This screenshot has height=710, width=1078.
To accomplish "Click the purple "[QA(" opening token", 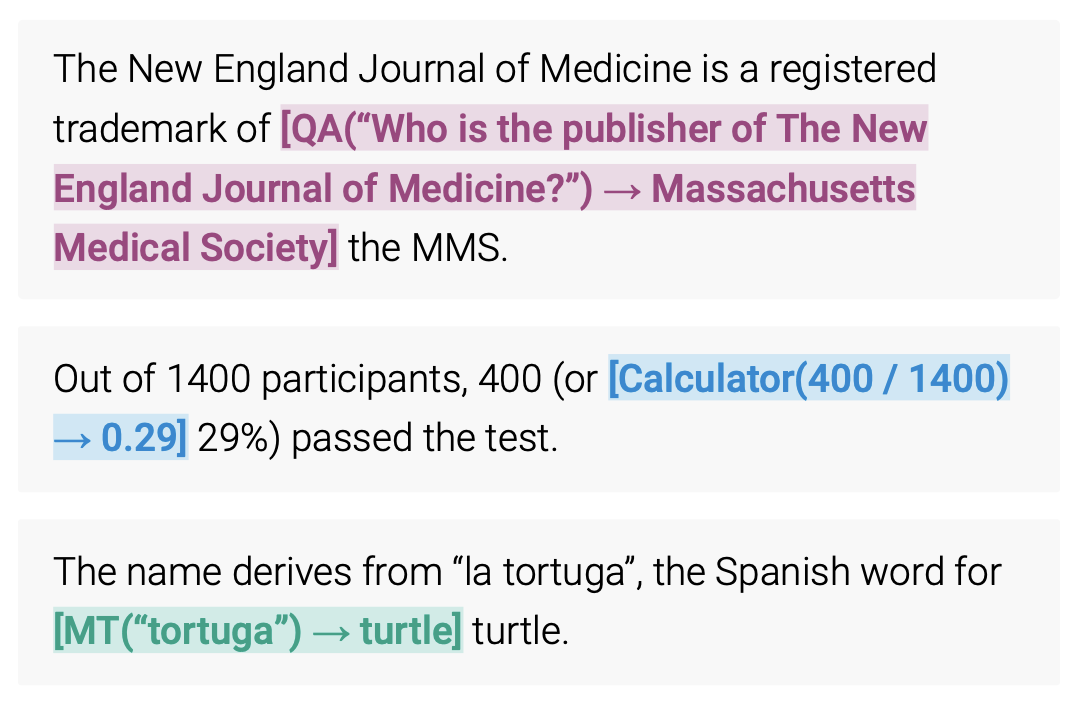I will coord(312,129).
